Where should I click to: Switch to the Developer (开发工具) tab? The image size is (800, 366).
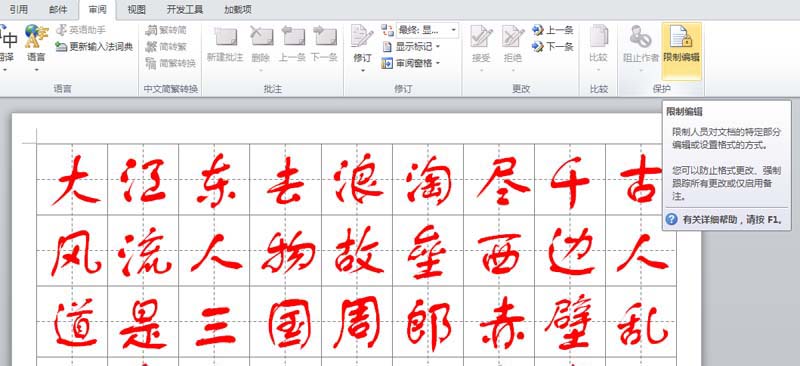coord(185,9)
